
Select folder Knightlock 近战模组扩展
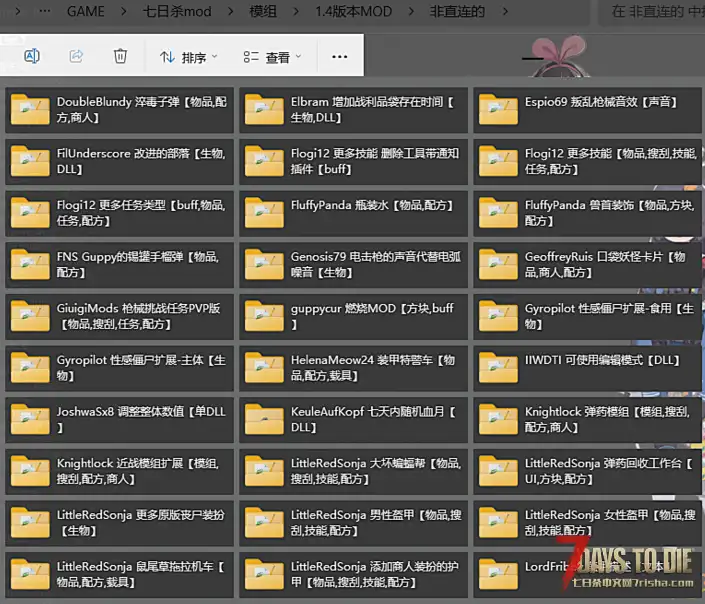coord(120,471)
